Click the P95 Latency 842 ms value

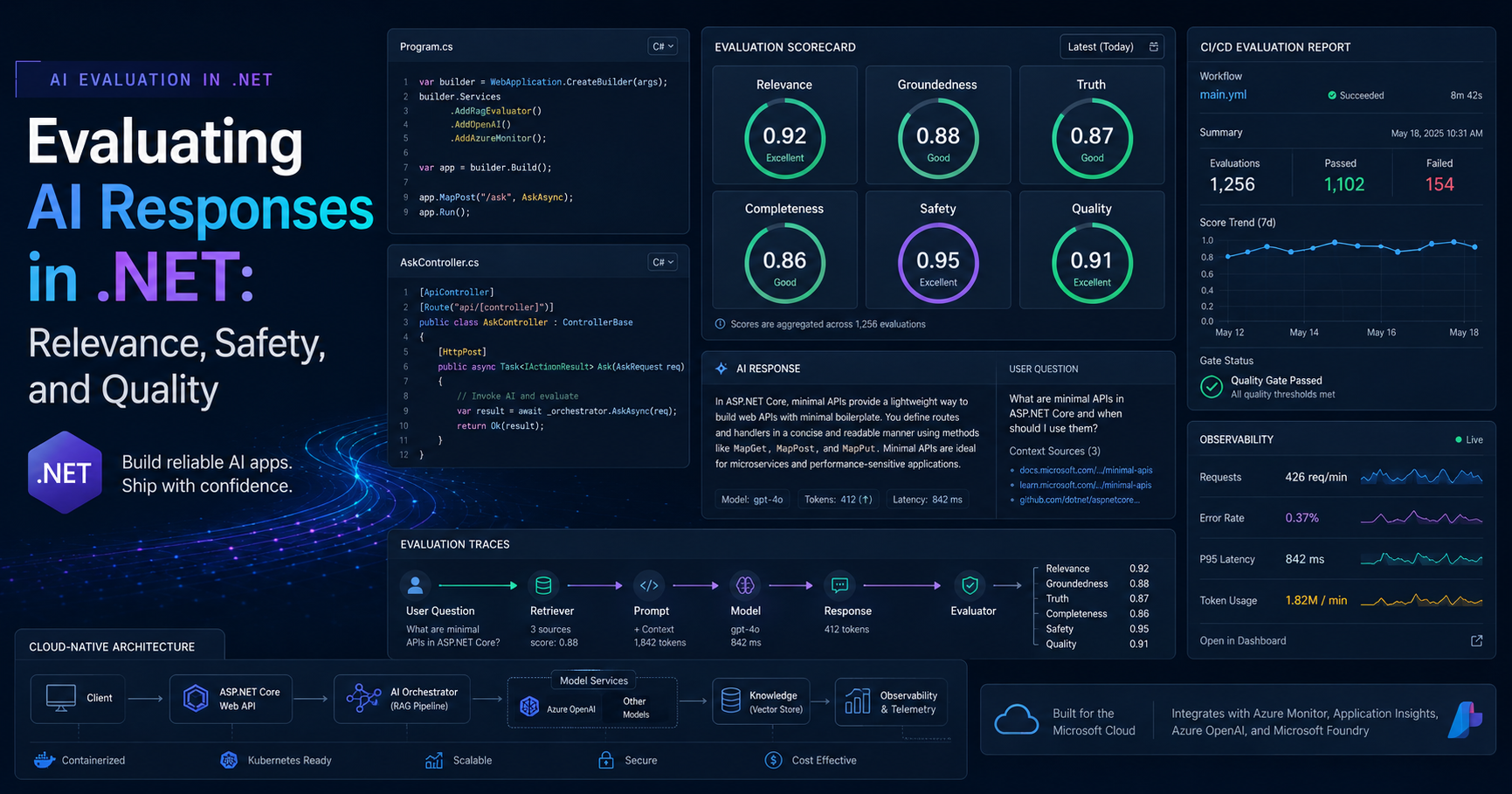coord(1305,559)
